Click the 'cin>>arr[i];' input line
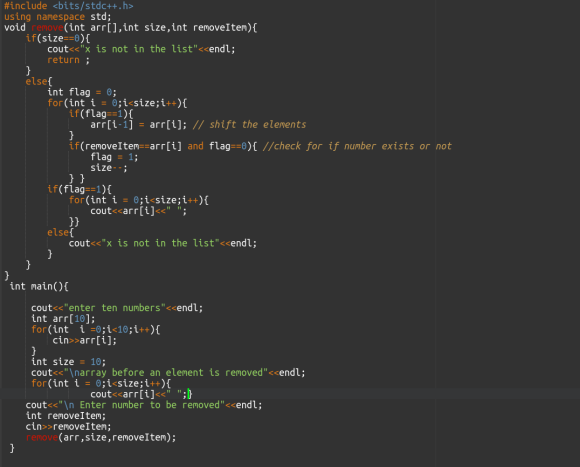The image size is (580, 467). 85,341
